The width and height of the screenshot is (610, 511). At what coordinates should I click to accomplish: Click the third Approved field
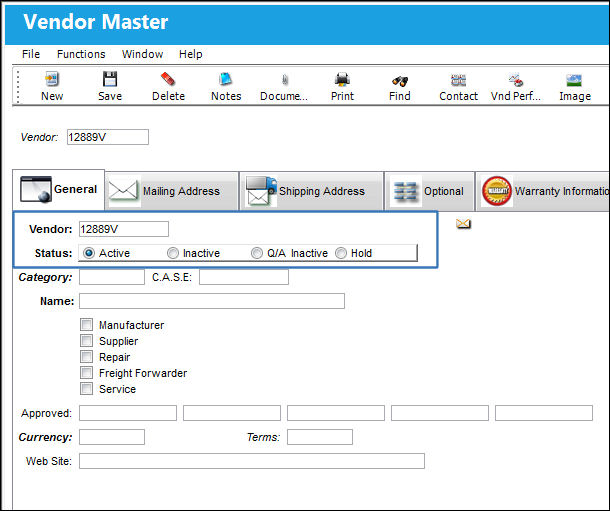[x=336, y=413]
